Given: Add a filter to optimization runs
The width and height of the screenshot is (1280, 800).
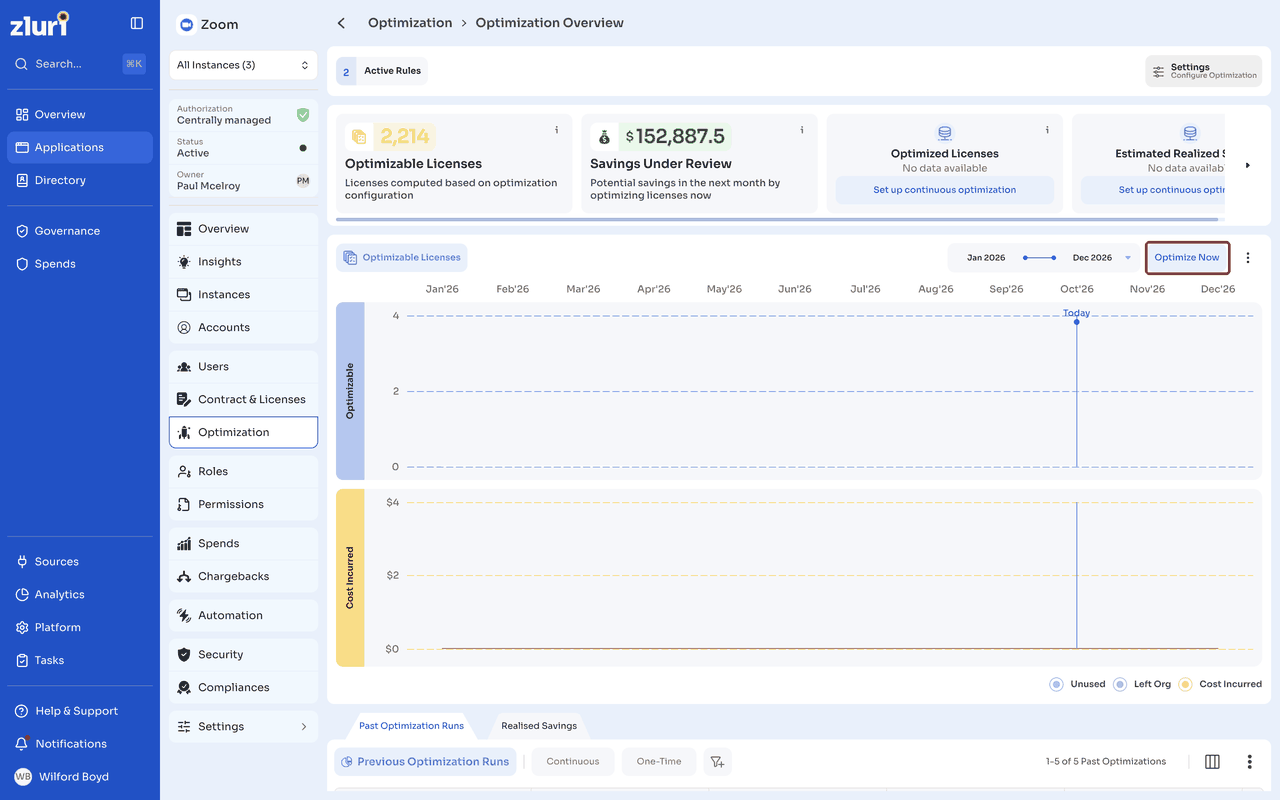Looking at the screenshot, I should coord(717,762).
